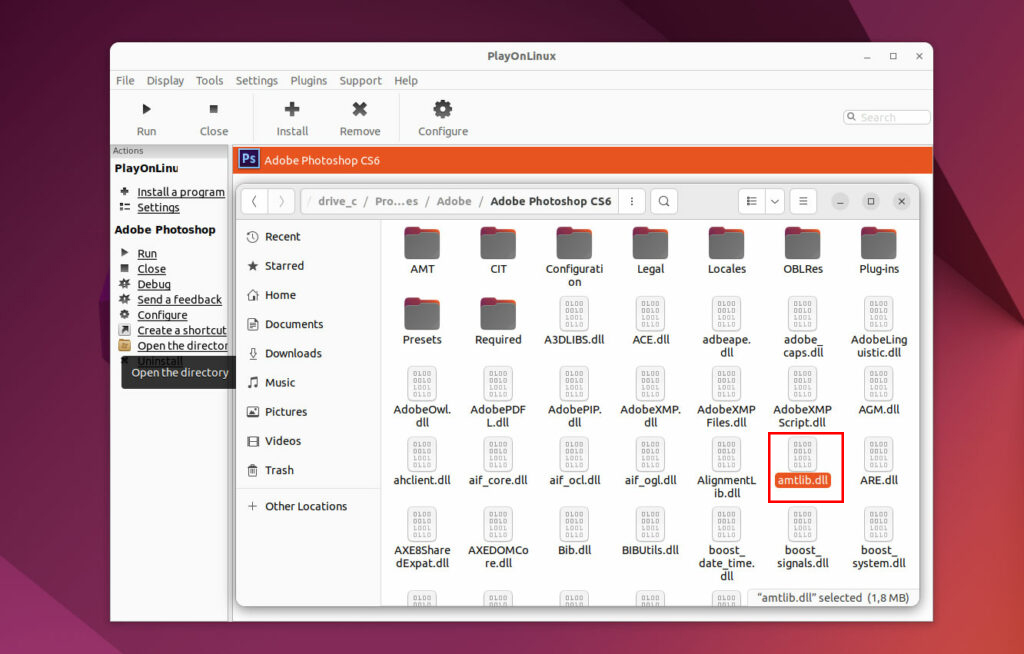Image resolution: width=1024 pixels, height=654 pixels.
Task: Click the Install a program link
Action: (181, 192)
